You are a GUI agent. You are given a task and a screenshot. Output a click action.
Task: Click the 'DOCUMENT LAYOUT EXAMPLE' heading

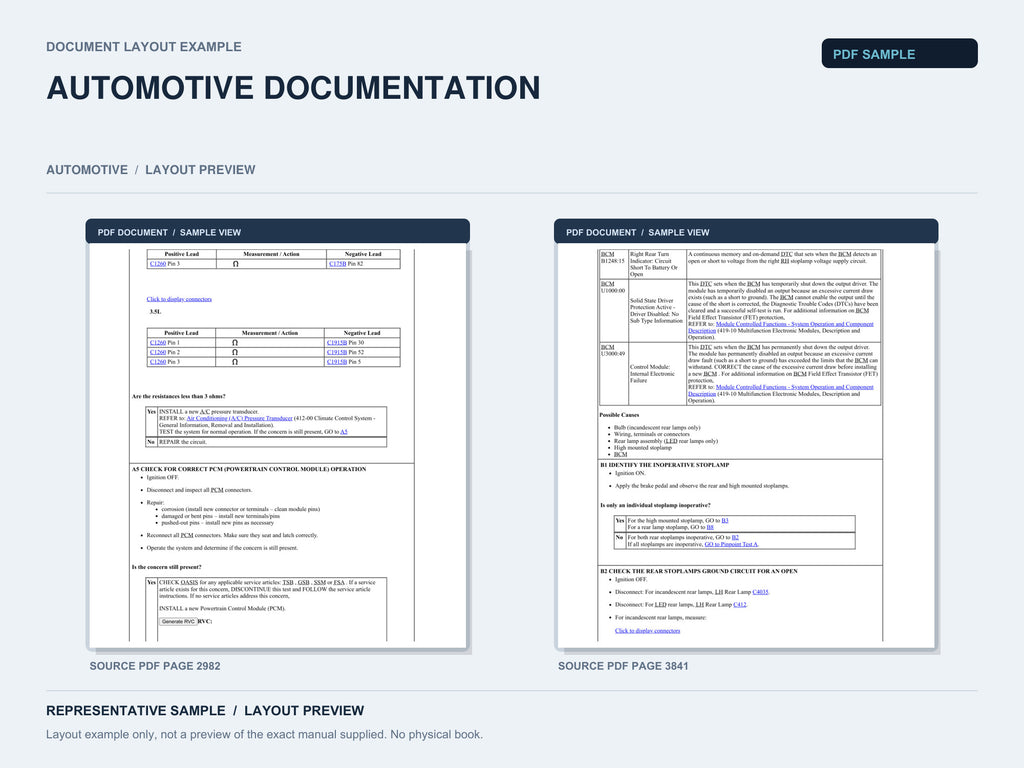tap(144, 47)
